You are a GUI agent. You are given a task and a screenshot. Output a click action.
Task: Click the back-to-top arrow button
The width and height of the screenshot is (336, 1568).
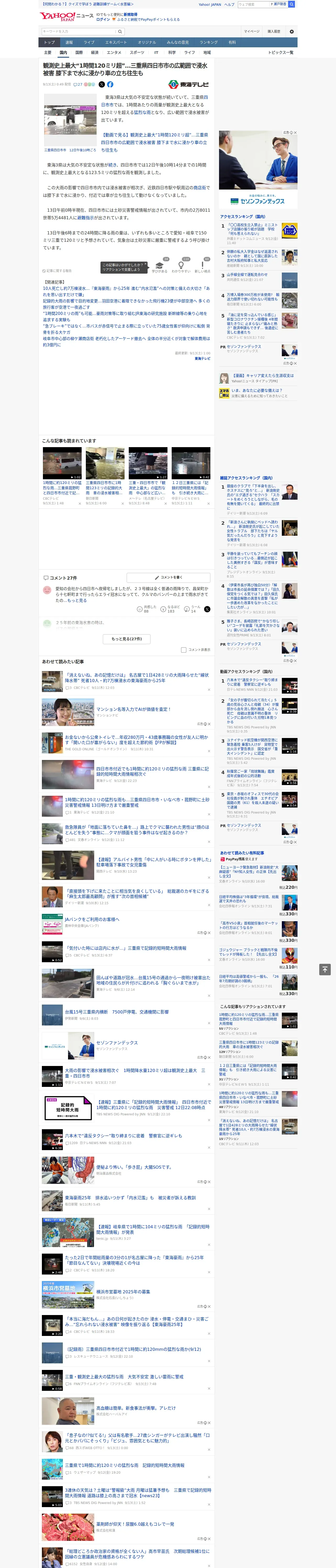tap(325, 969)
